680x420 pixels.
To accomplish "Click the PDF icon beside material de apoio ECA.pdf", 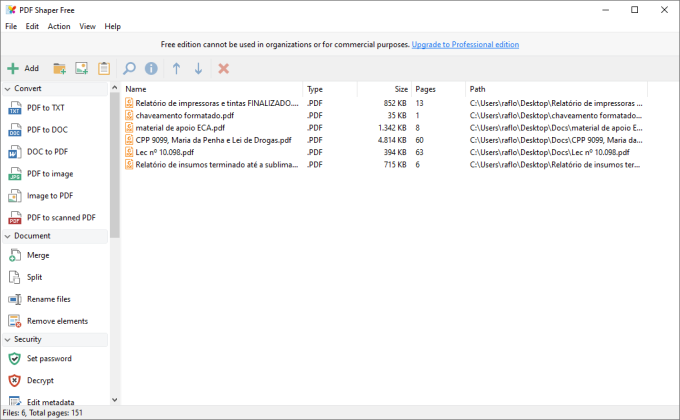I will click(129, 127).
